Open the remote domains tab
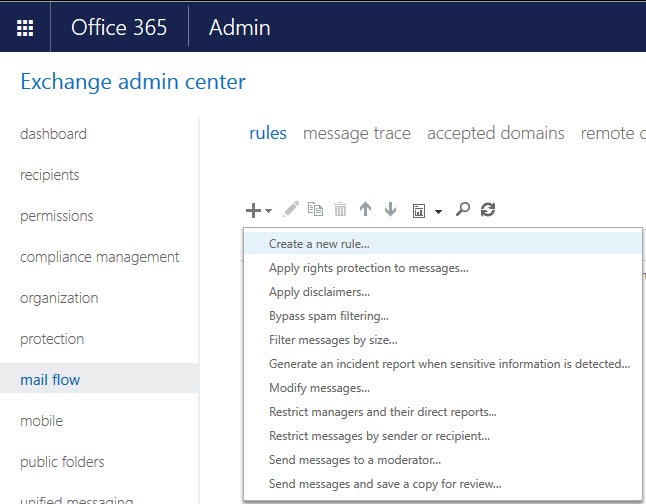Image resolution: width=646 pixels, height=504 pixels. 613,133
